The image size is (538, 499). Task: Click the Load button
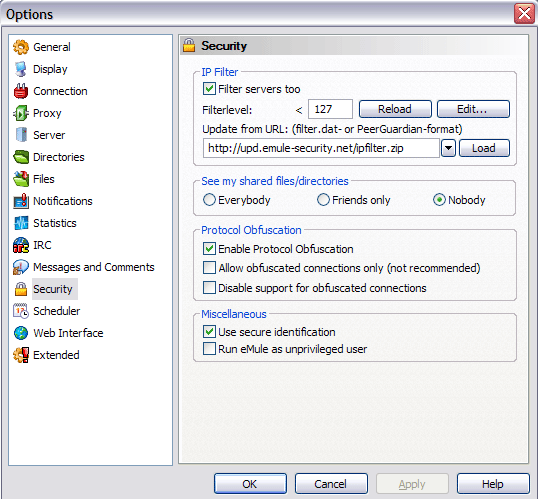pos(484,148)
